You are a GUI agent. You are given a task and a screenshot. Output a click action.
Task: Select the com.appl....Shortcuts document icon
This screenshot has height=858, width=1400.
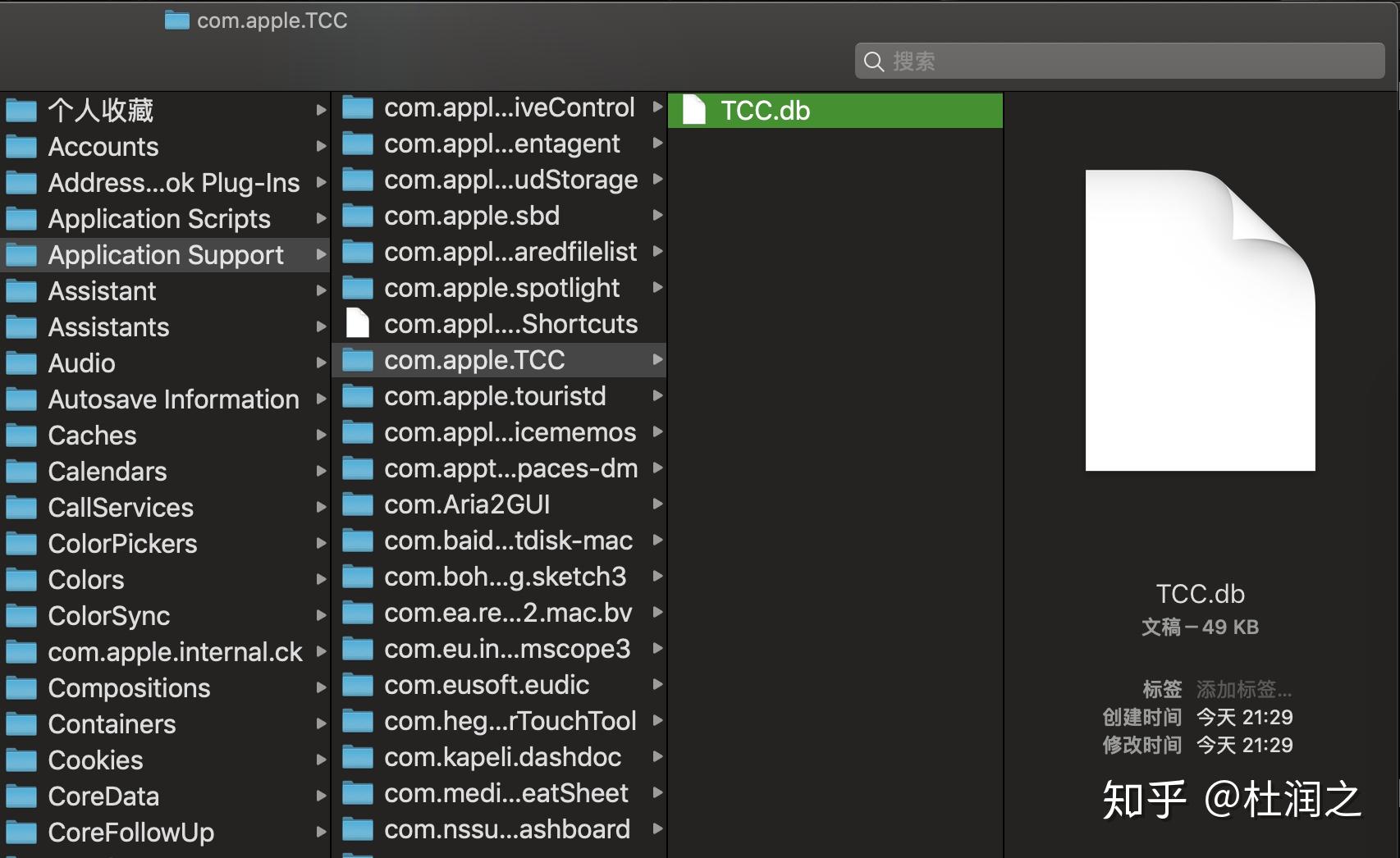pyautogui.click(x=358, y=323)
